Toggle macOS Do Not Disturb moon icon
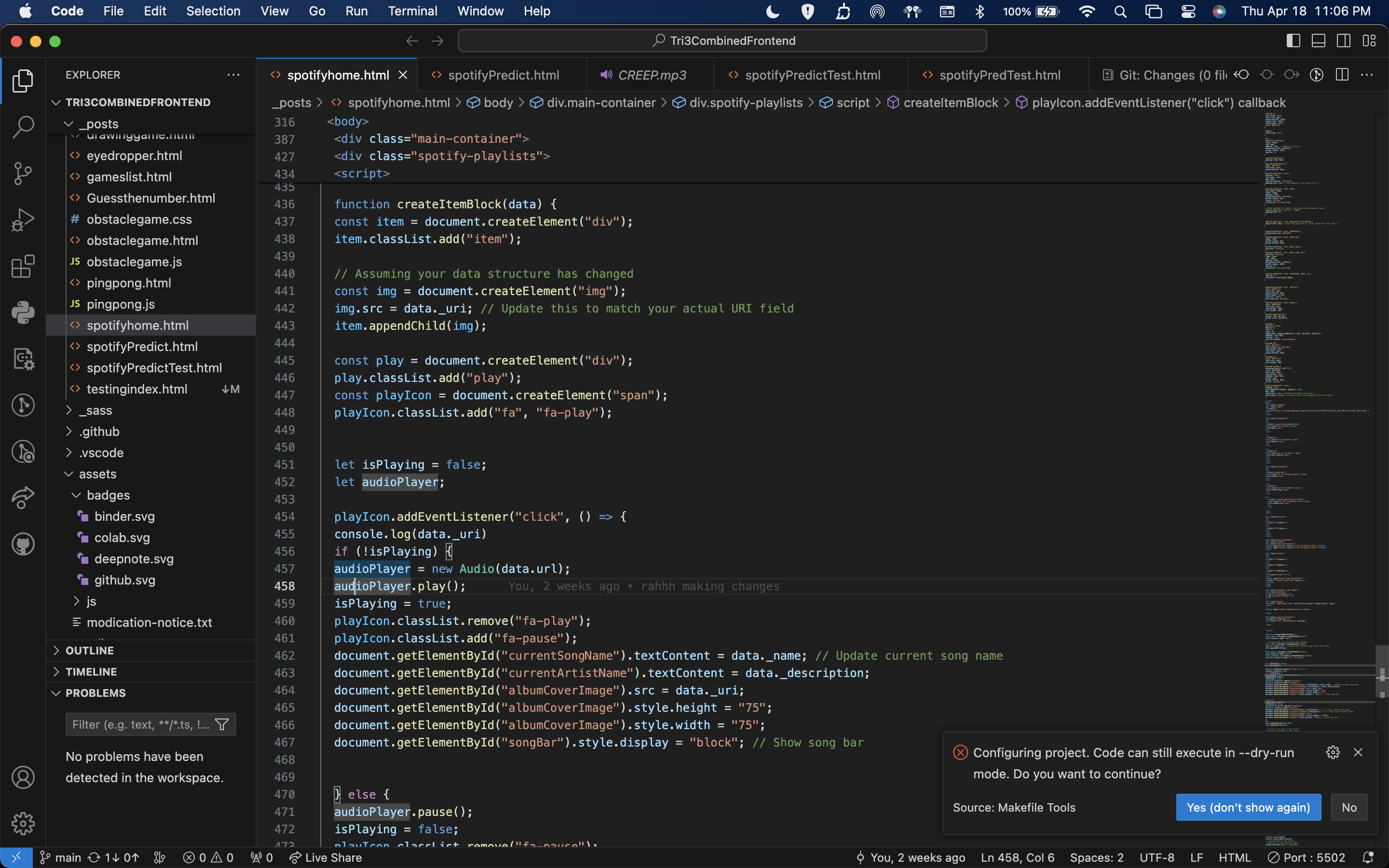This screenshot has width=1389, height=868. [x=773, y=11]
